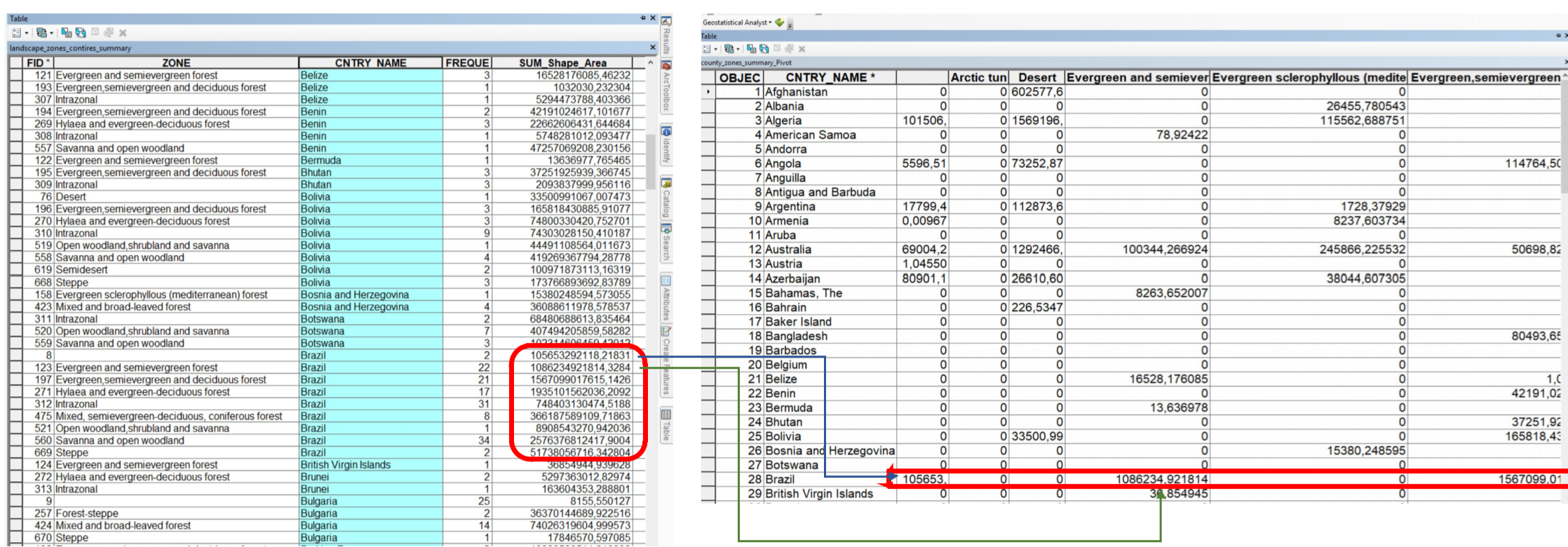Click Table Options icon in left table
Viewport: 1568px width, 547px height.
(16, 33)
